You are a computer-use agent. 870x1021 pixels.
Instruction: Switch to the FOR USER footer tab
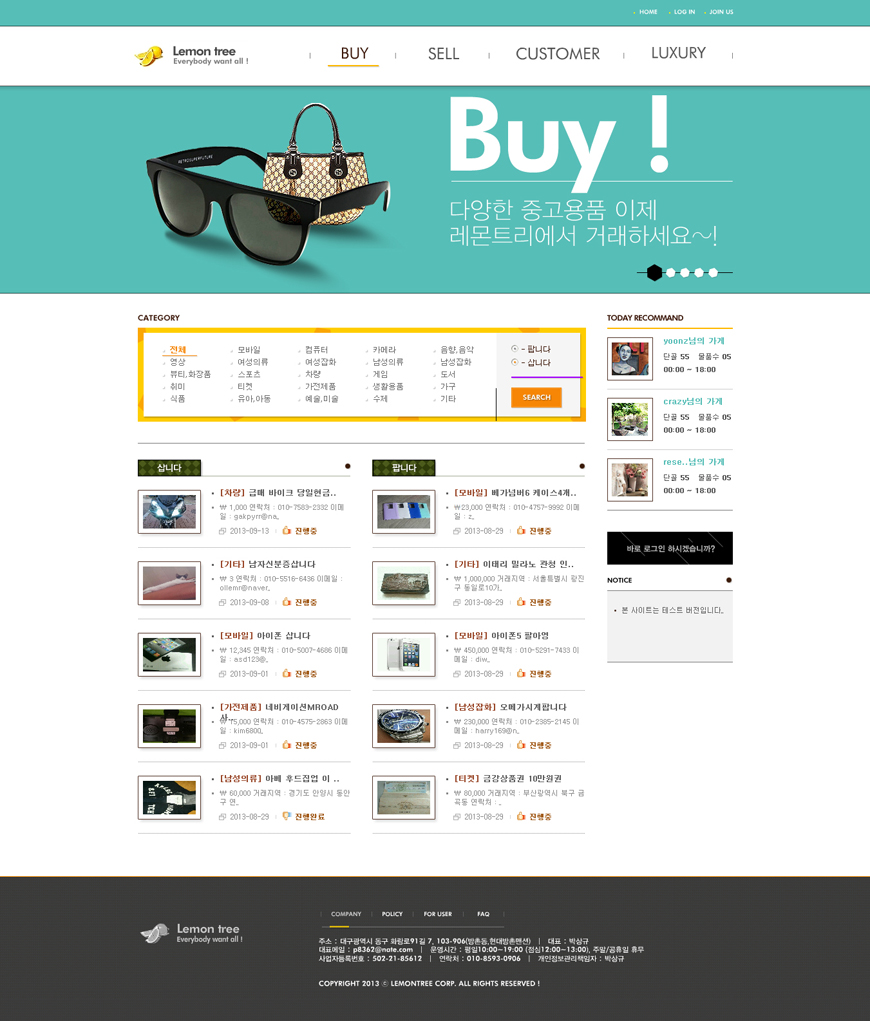(x=438, y=914)
